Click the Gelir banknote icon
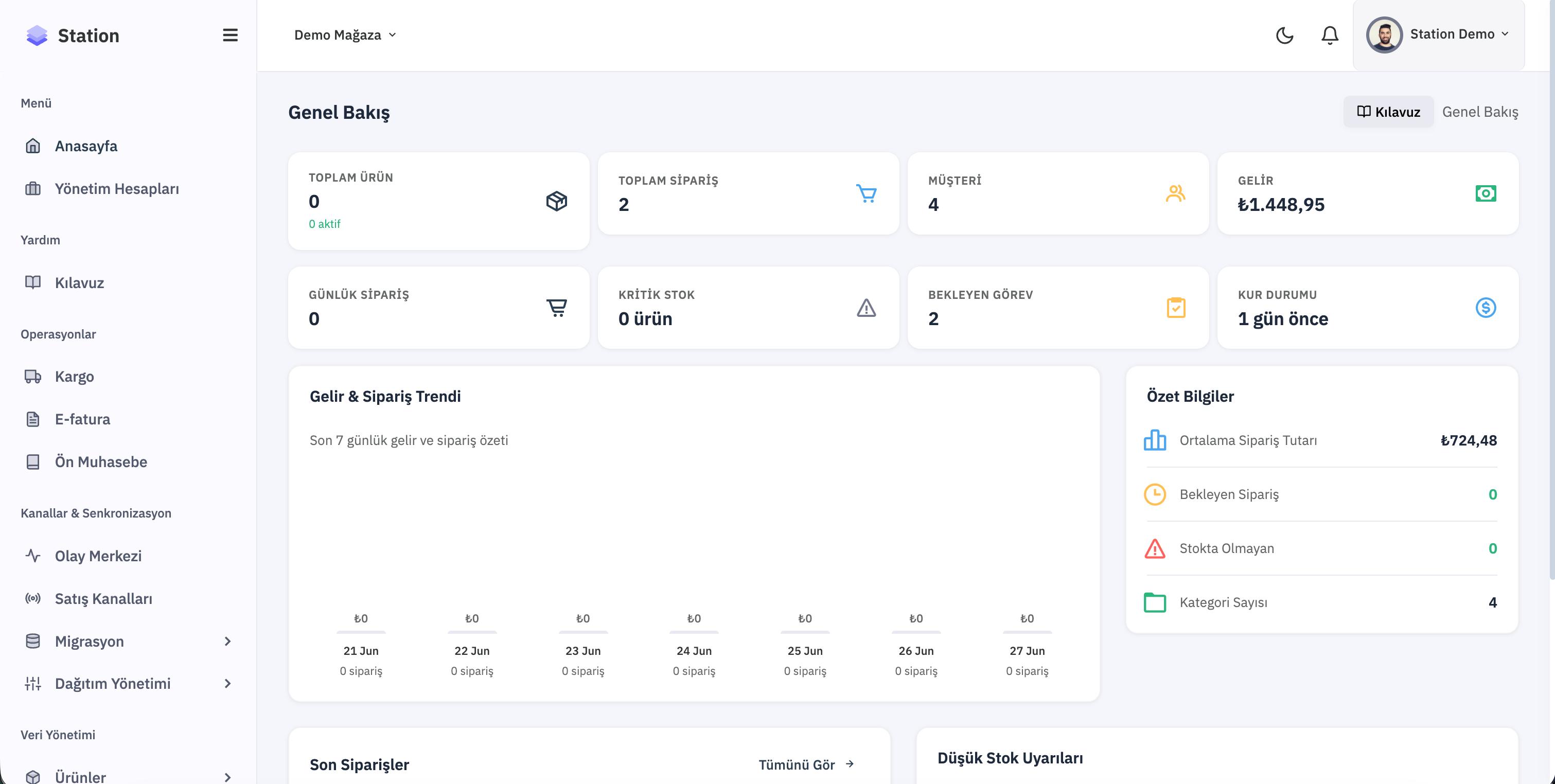The width and height of the screenshot is (1555, 784). [1486, 193]
